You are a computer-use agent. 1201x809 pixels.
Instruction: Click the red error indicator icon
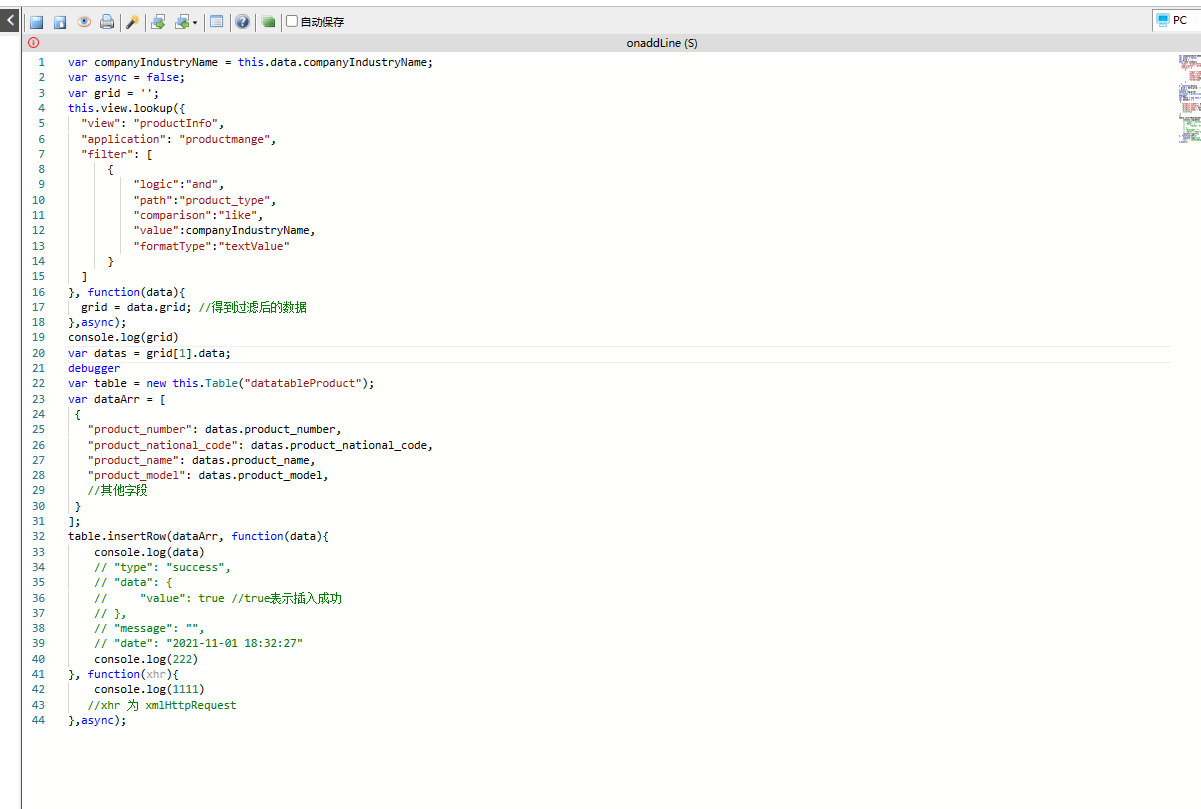coord(34,43)
